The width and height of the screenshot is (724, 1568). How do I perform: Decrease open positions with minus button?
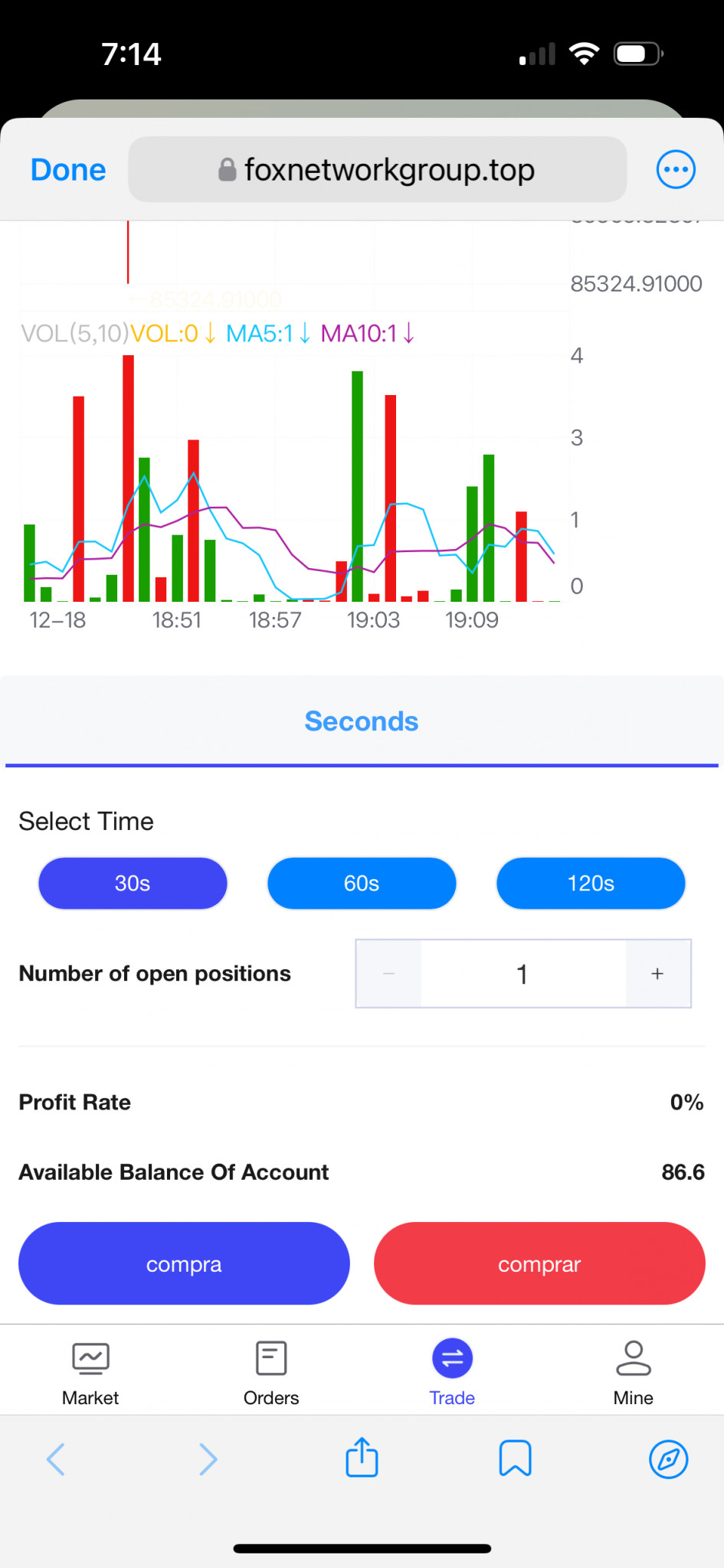(x=388, y=974)
